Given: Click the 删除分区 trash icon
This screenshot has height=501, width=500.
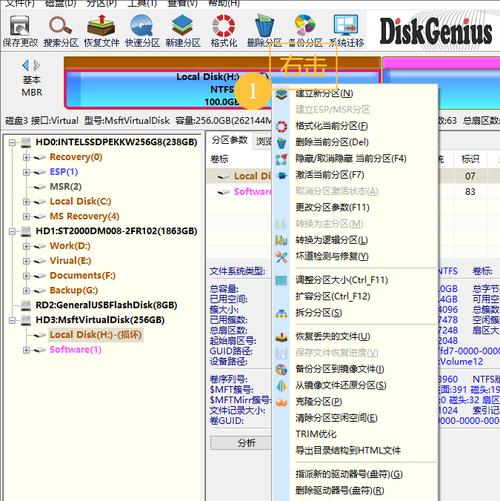Looking at the screenshot, I should pyautogui.click(x=264, y=31).
